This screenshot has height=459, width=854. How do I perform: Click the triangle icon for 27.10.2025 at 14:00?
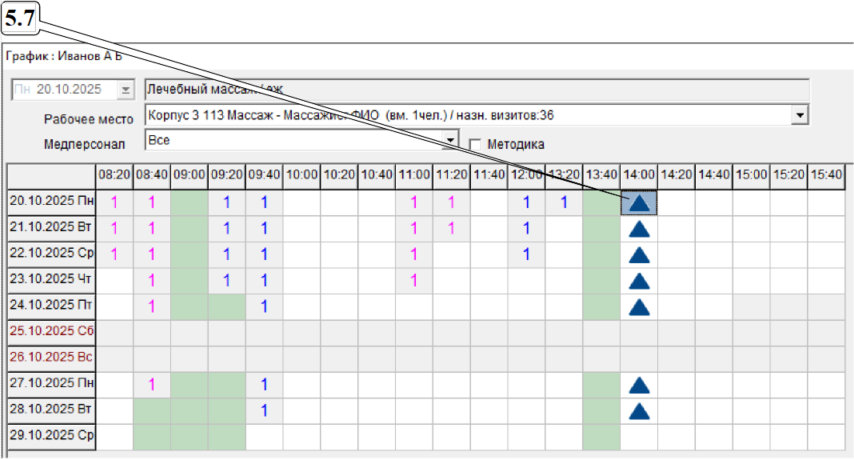tap(640, 385)
